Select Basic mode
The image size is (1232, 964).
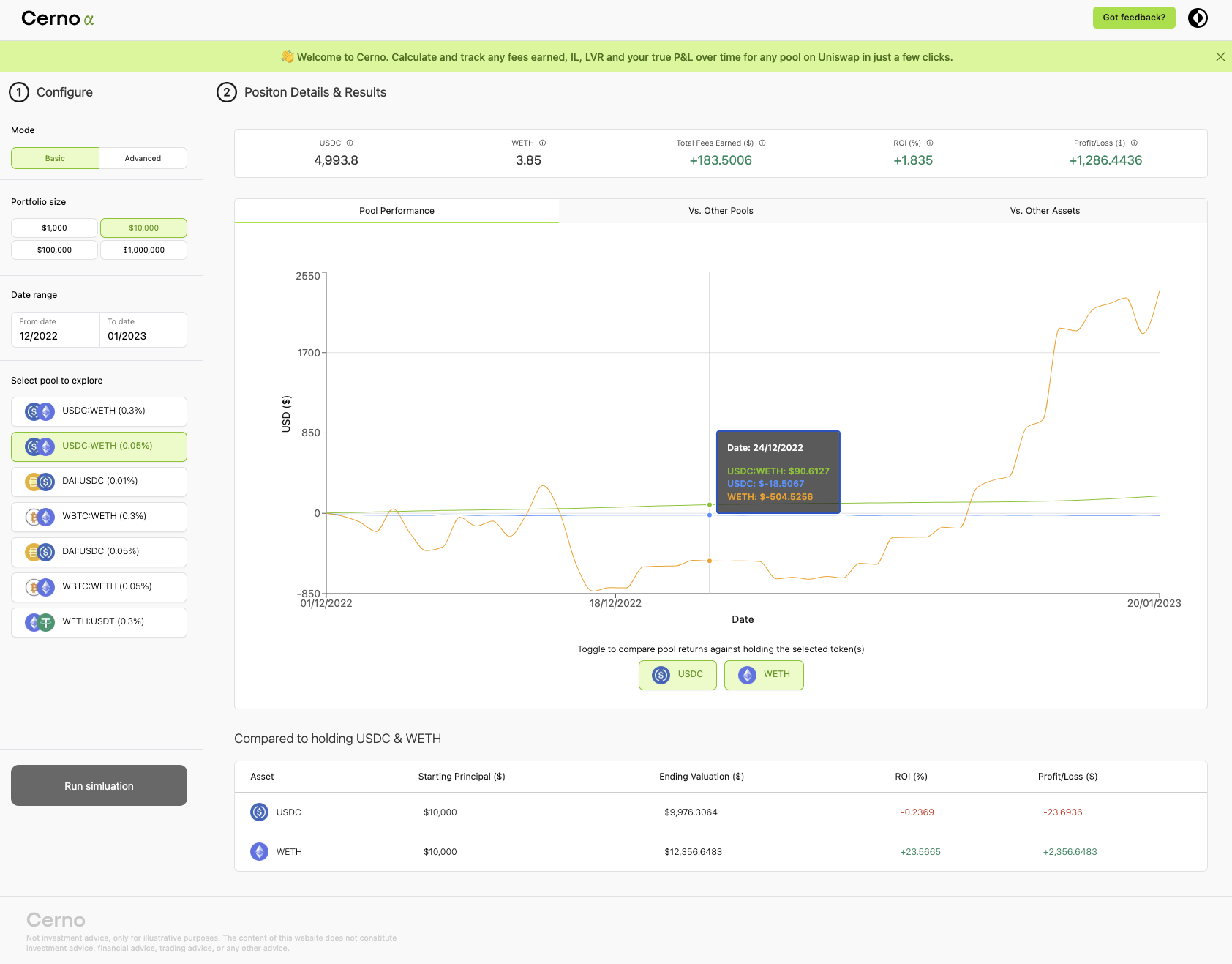[55, 158]
